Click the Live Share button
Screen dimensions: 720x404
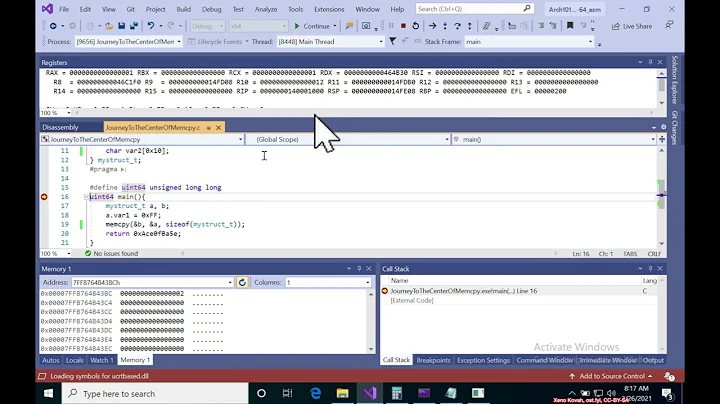click(x=632, y=26)
